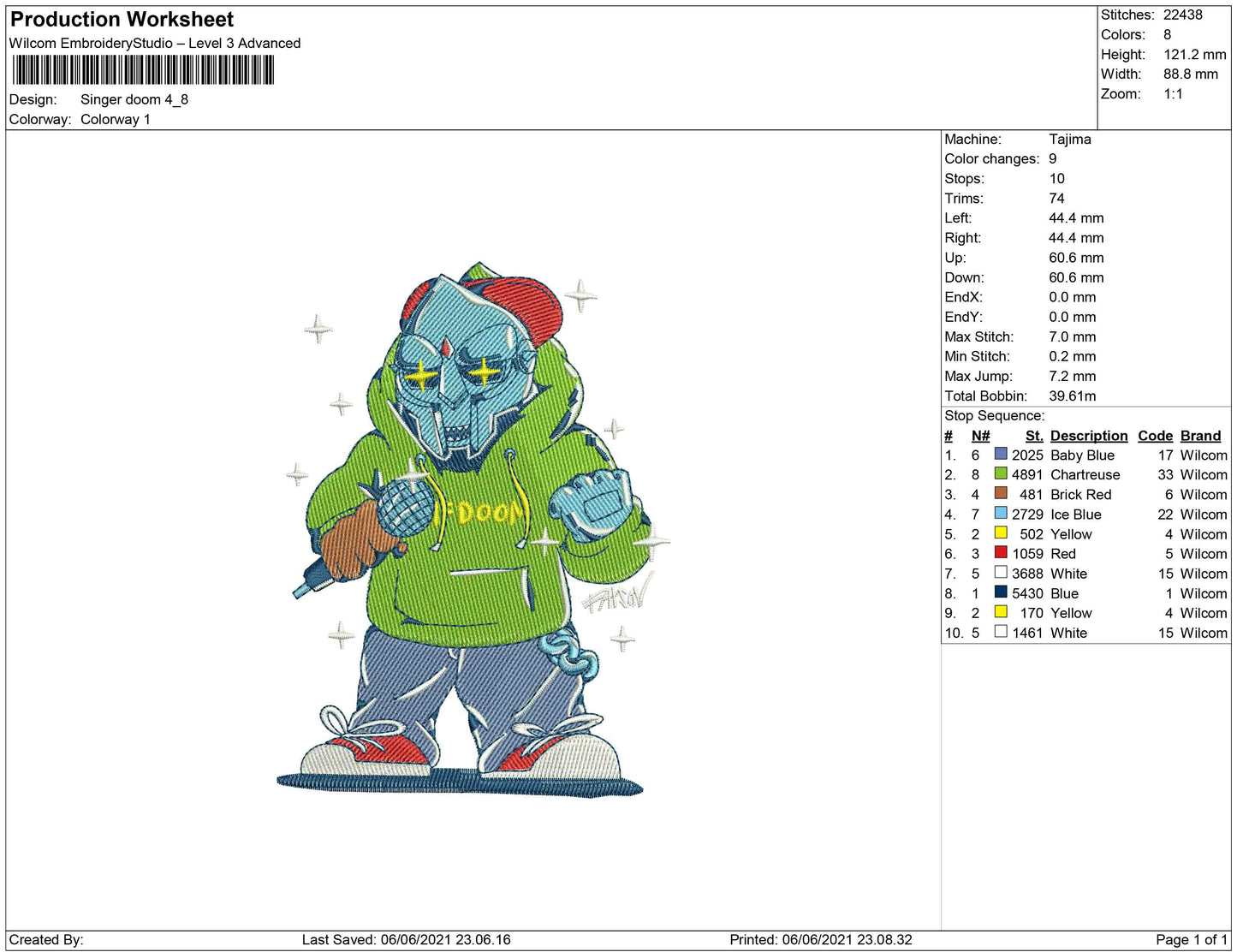This screenshot has width=1237, height=952.
Task: Select the design name "Singer doom 4_8"
Action: (134, 99)
